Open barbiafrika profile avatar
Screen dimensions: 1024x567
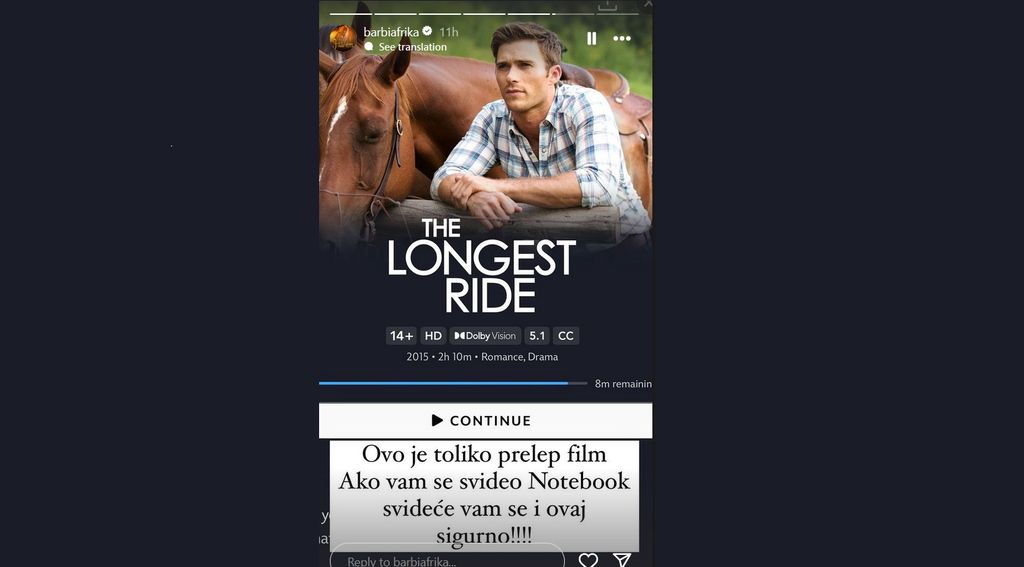[x=343, y=38]
